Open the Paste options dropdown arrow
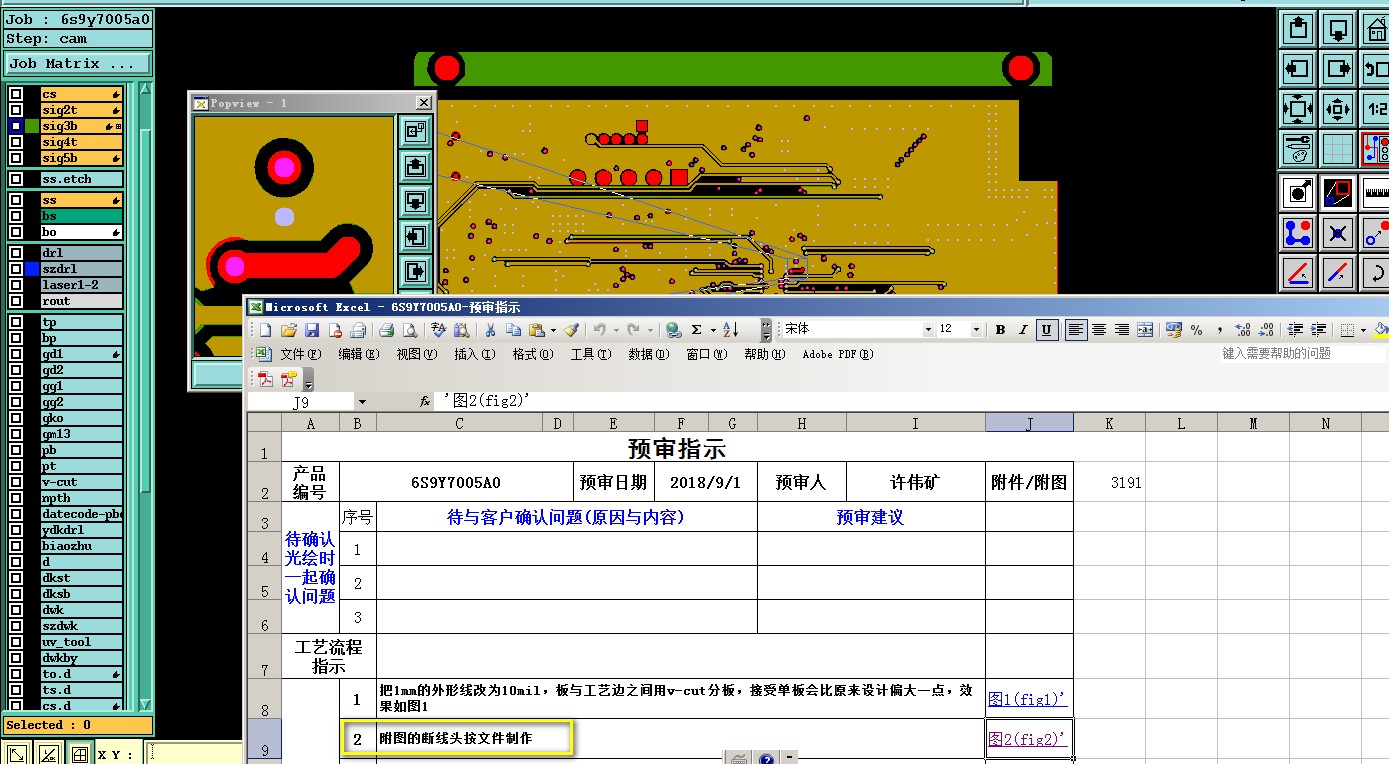Image resolution: width=1389 pixels, height=764 pixels. tap(552, 330)
